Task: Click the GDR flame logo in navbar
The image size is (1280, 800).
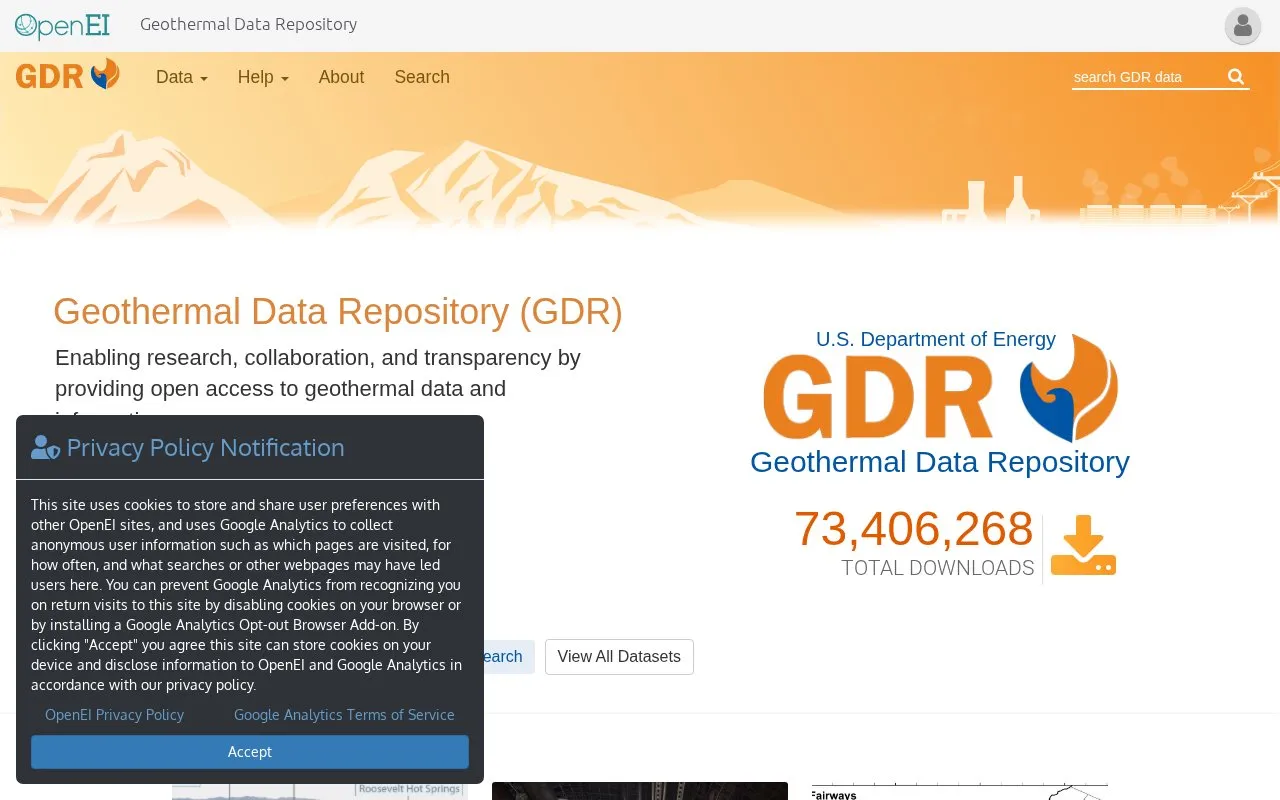Action: tap(67, 75)
